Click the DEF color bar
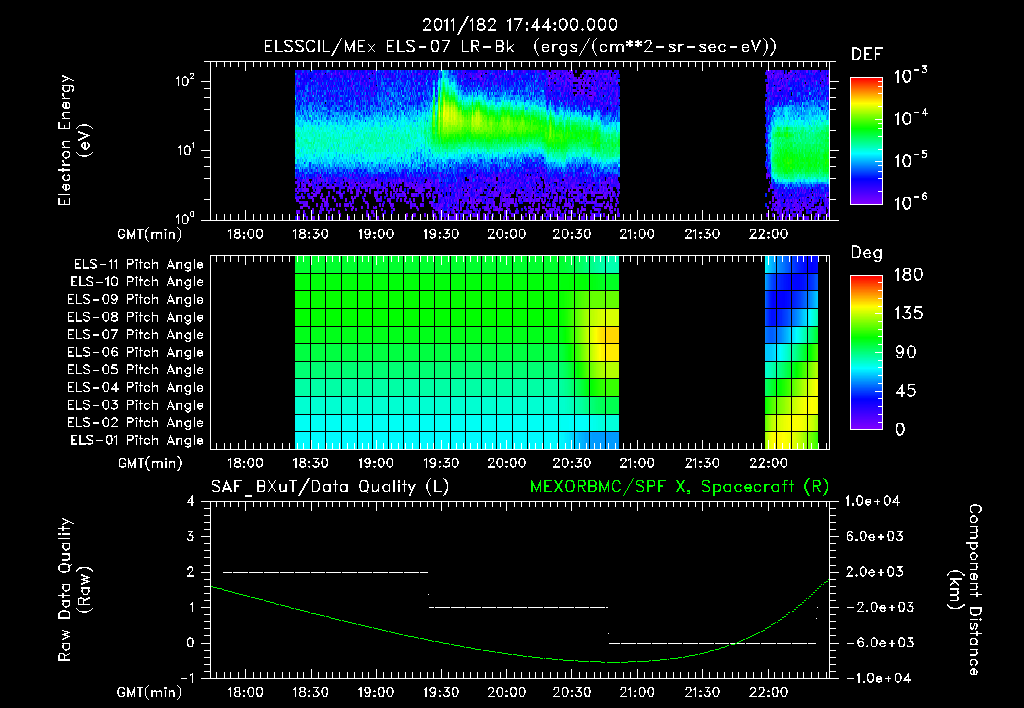1024x708 pixels. pyautogui.click(x=866, y=141)
